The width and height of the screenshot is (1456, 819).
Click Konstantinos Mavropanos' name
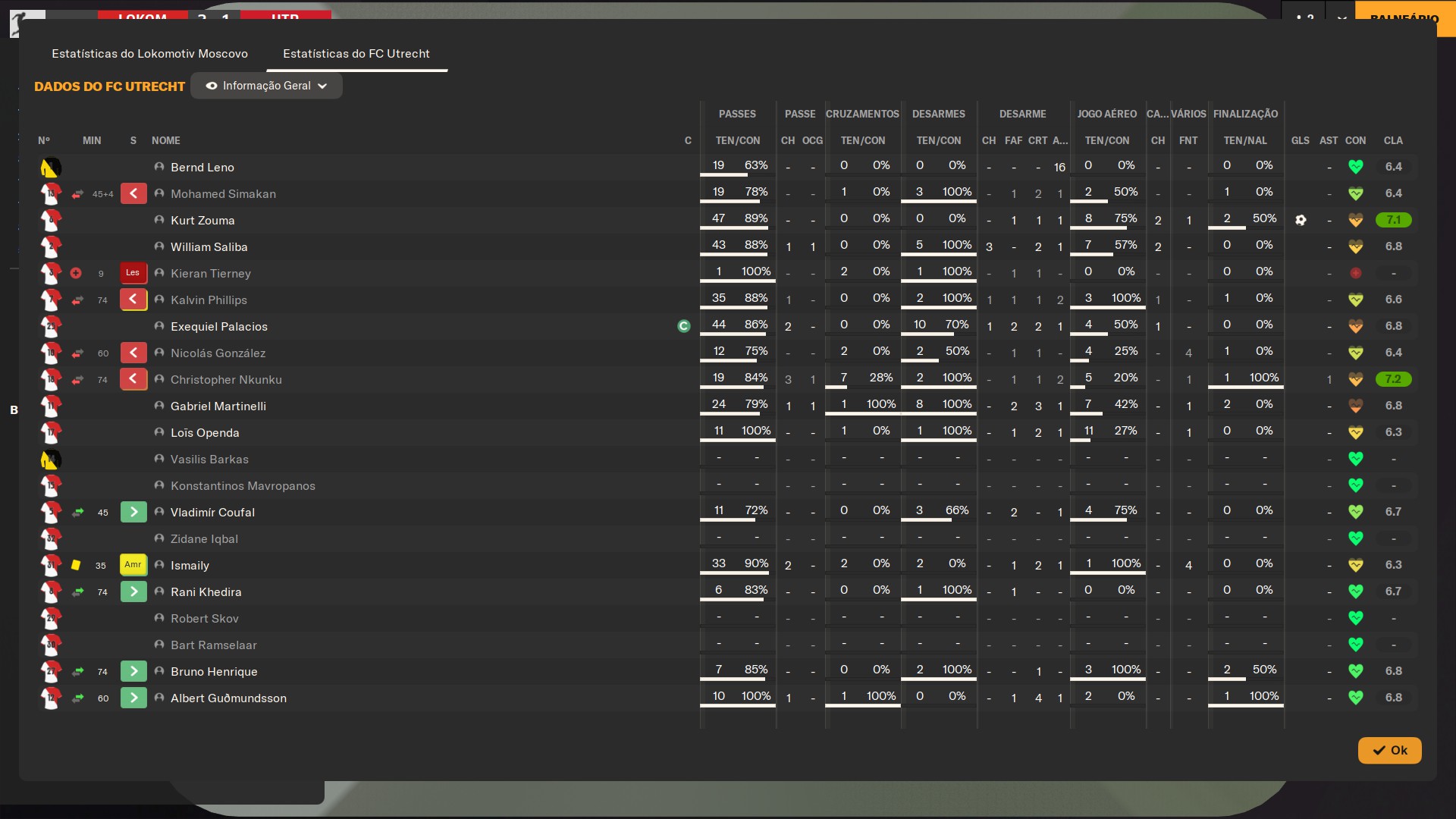[243, 485]
